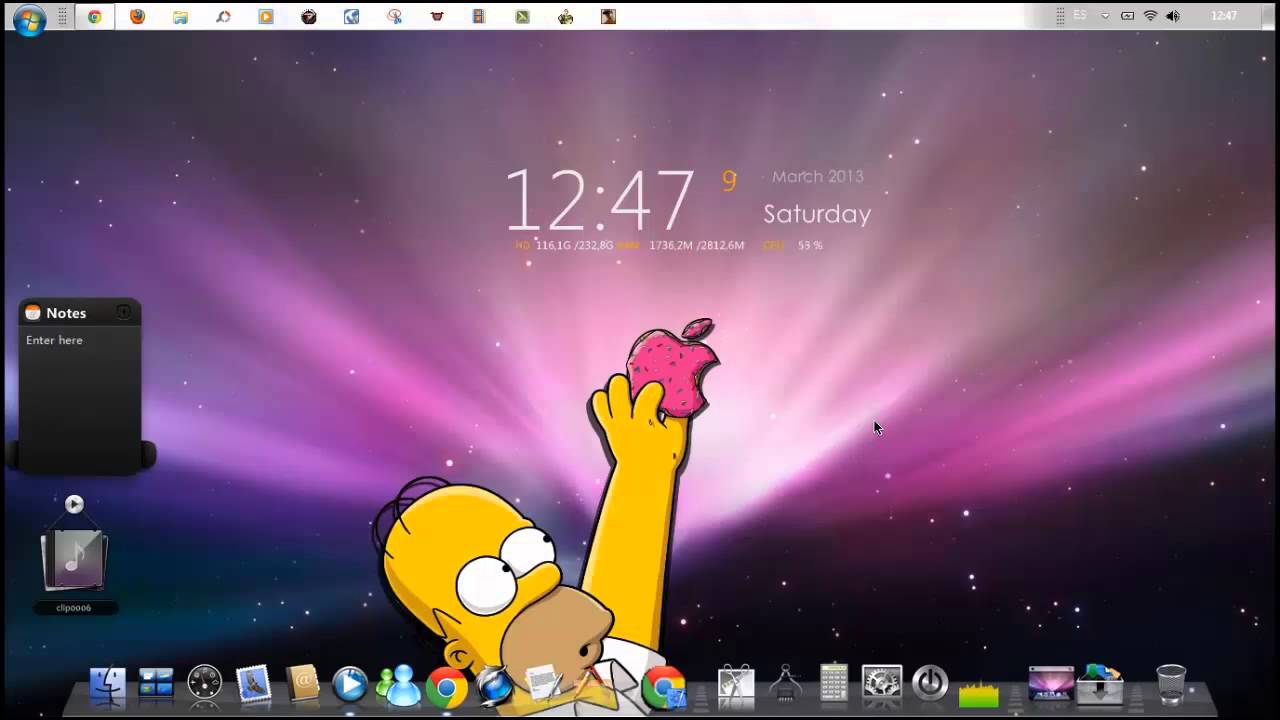Click the power button dock icon
This screenshot has width=1280, height=720.
point(930,684)
